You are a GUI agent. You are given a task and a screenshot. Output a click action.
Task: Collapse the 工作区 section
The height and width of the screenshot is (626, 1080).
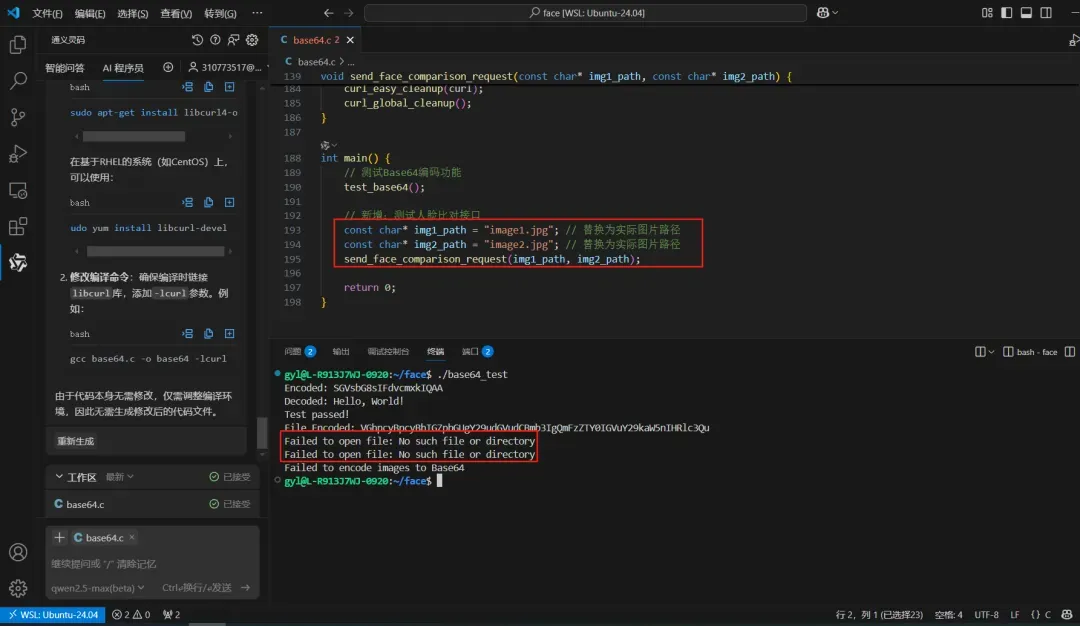click(59, 477)
